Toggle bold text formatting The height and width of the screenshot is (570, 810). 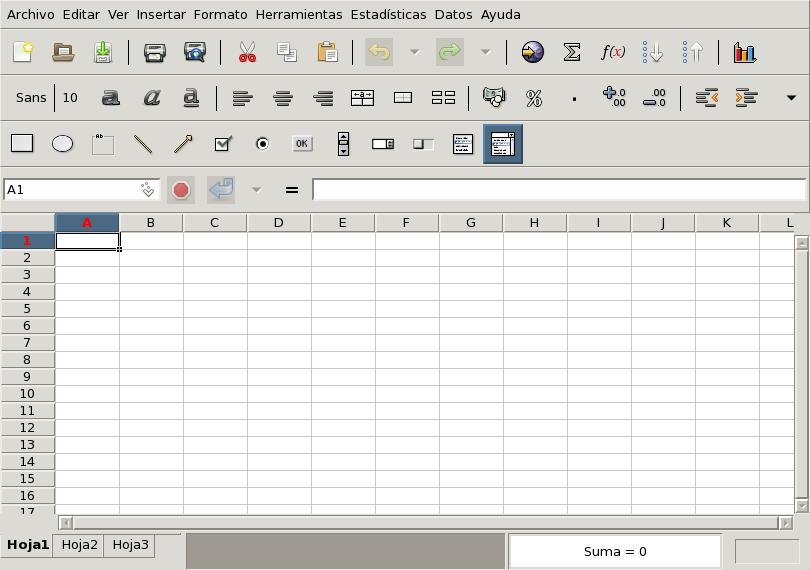[x=111, y=98]
